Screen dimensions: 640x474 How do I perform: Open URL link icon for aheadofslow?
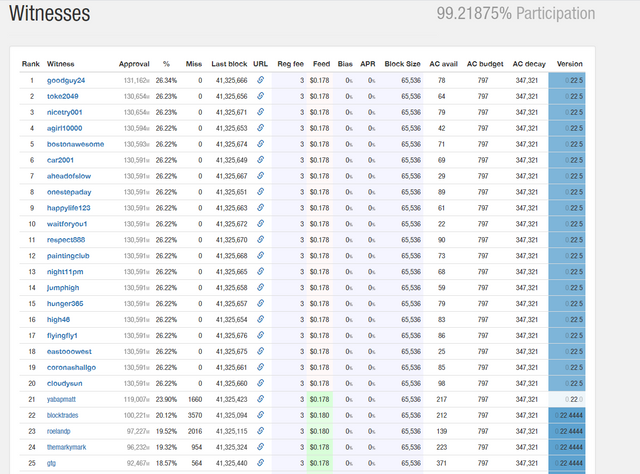point(260,176)
